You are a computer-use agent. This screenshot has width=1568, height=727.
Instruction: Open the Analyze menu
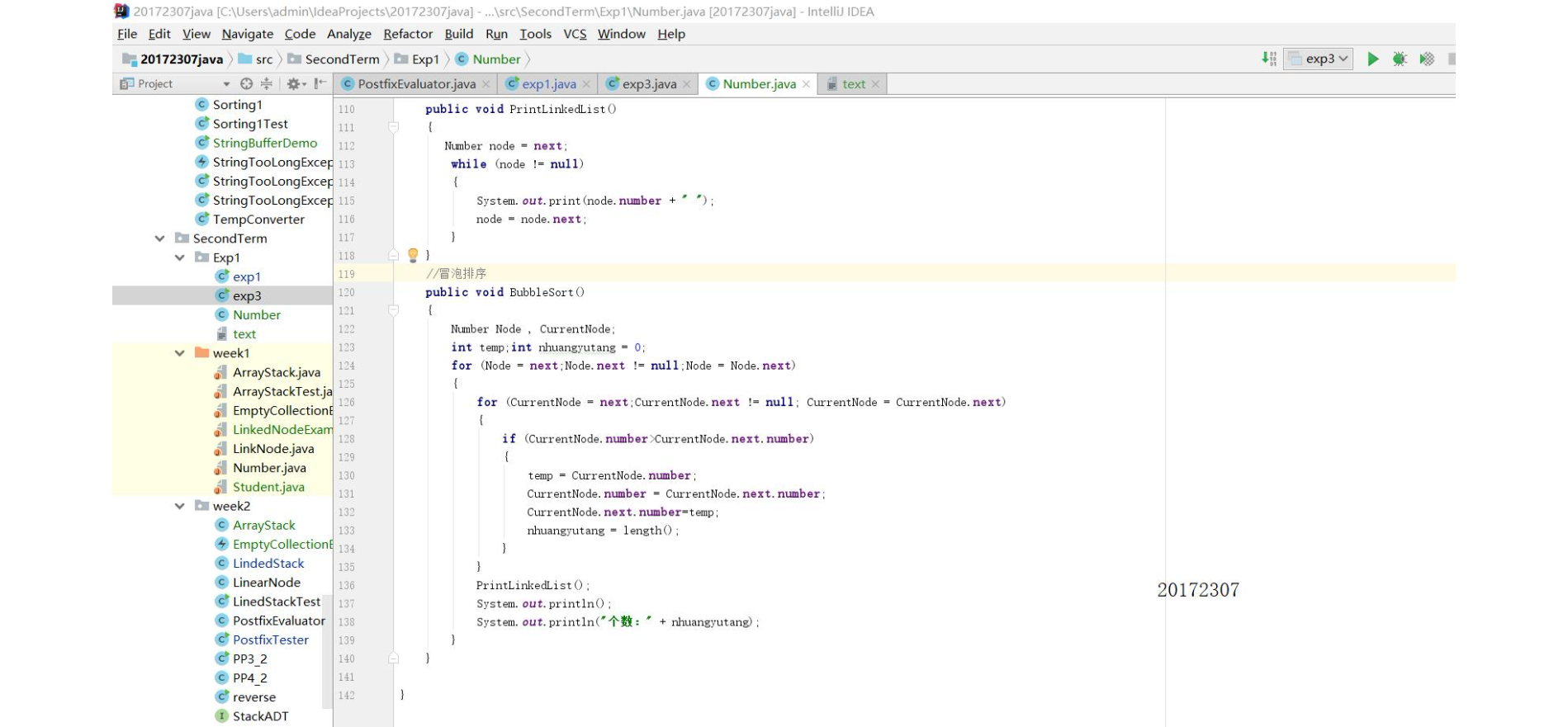(348, 34)
